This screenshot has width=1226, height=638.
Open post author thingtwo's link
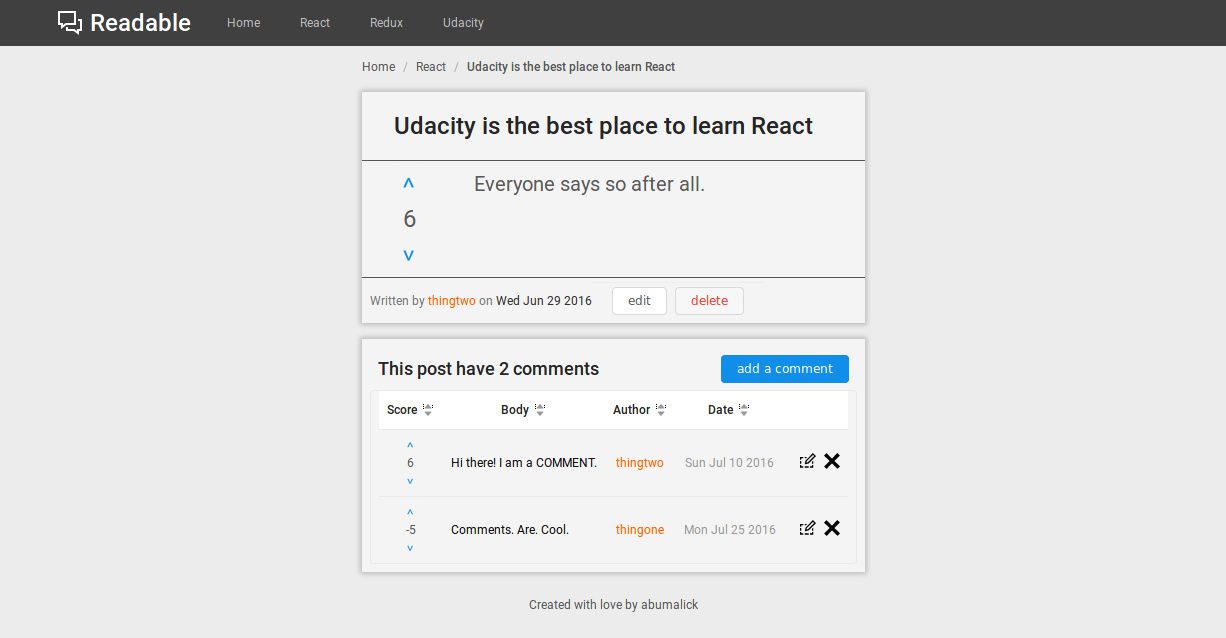tap(452, 301)
